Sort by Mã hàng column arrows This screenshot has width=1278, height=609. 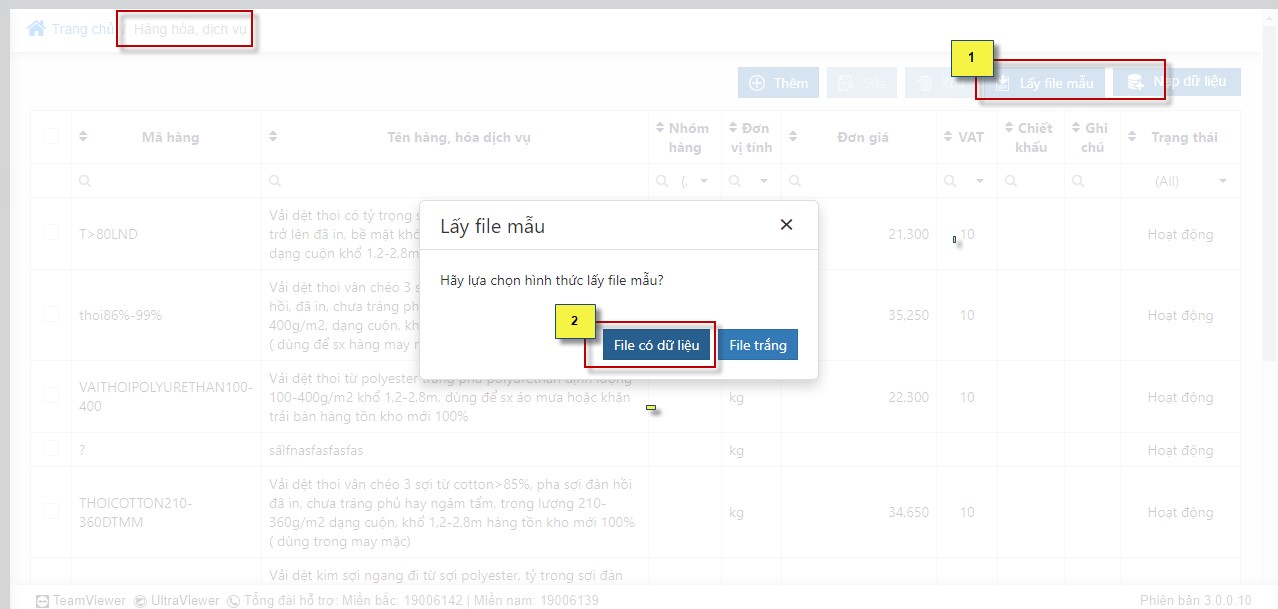tap(84, 137)
